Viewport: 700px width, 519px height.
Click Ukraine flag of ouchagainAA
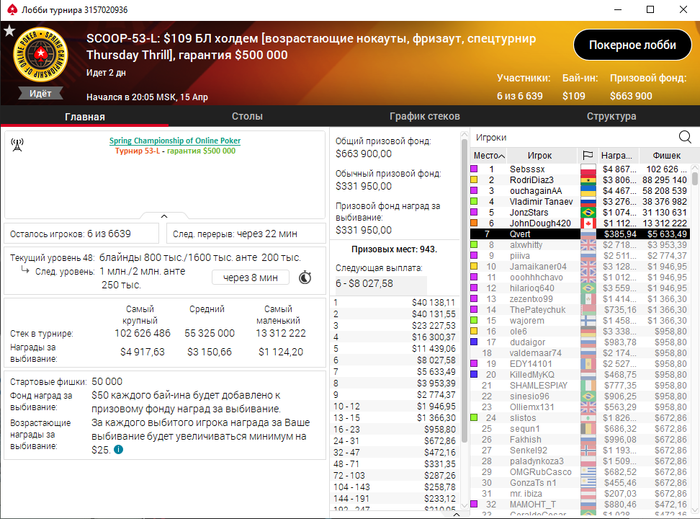(x=588, y=191)
